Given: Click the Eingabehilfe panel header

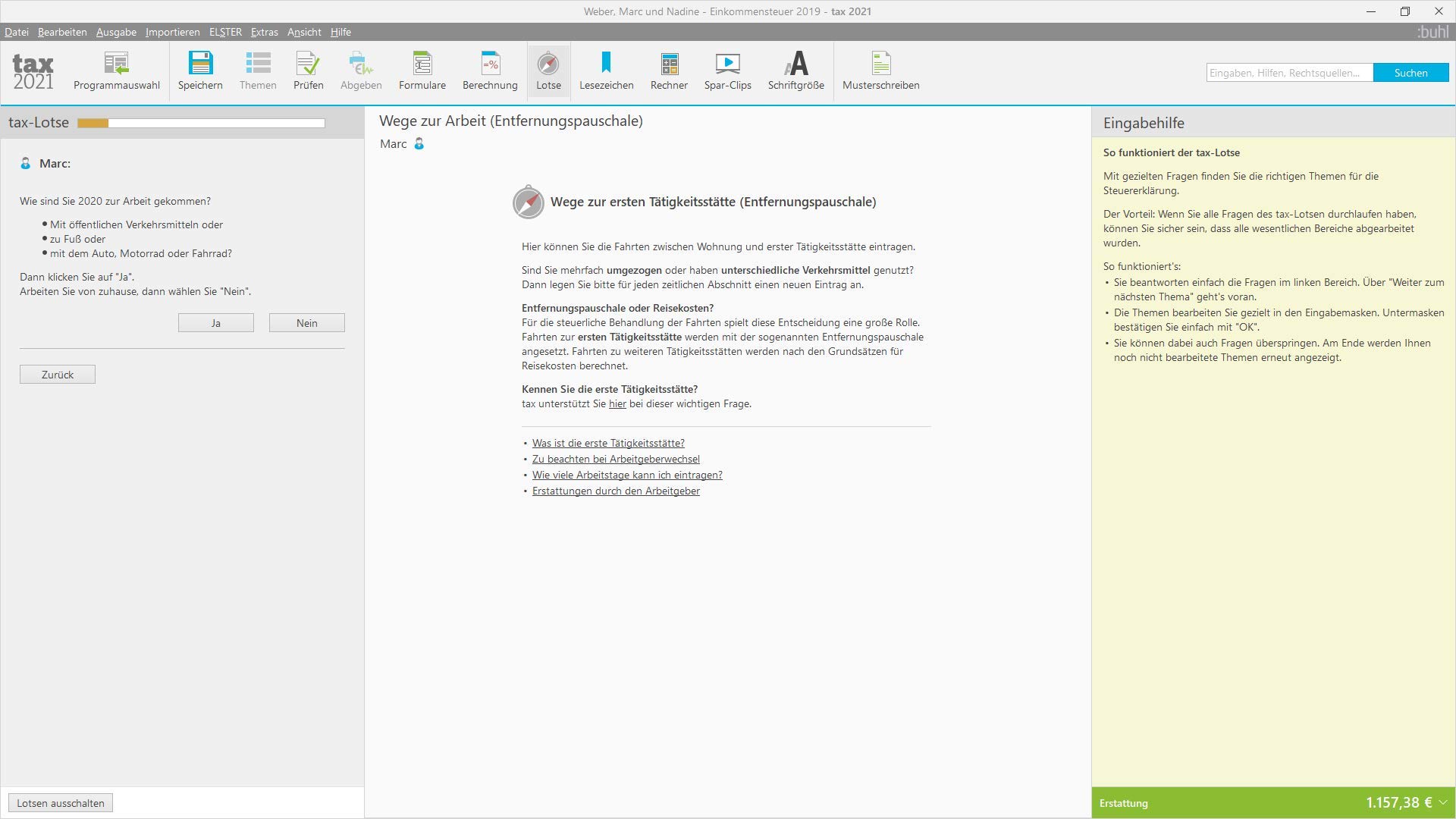Looking at the screenshot, I should click(1273, 123).
